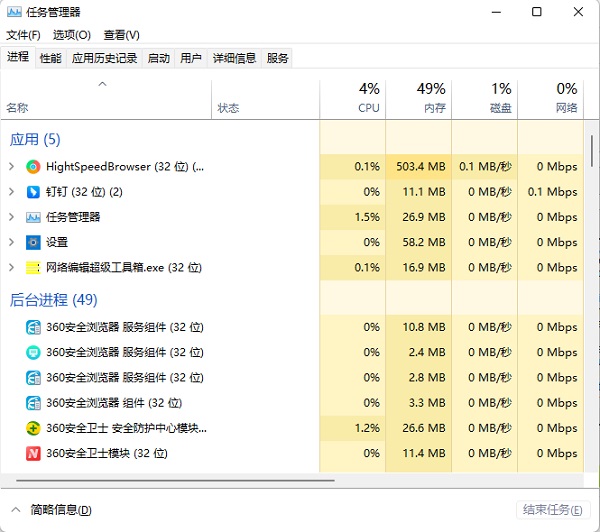The height and width of the screenshot is (532, 600).
Task: Sort by the 磁盘 column header
Action: pos(484,100)
